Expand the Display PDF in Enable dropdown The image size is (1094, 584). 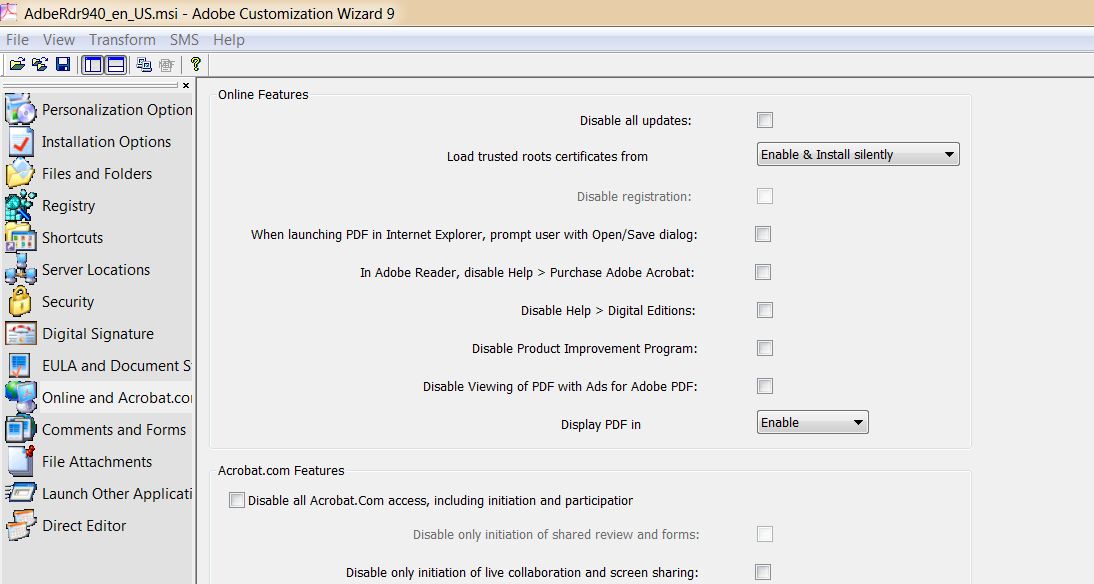coord(813,422)
